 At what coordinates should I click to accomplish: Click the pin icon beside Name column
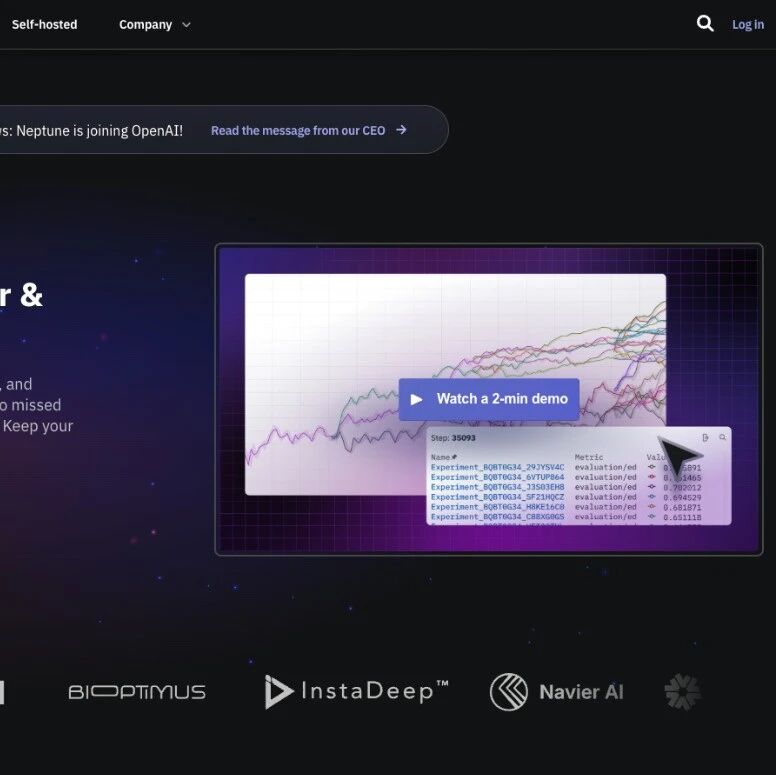[454, 457]
